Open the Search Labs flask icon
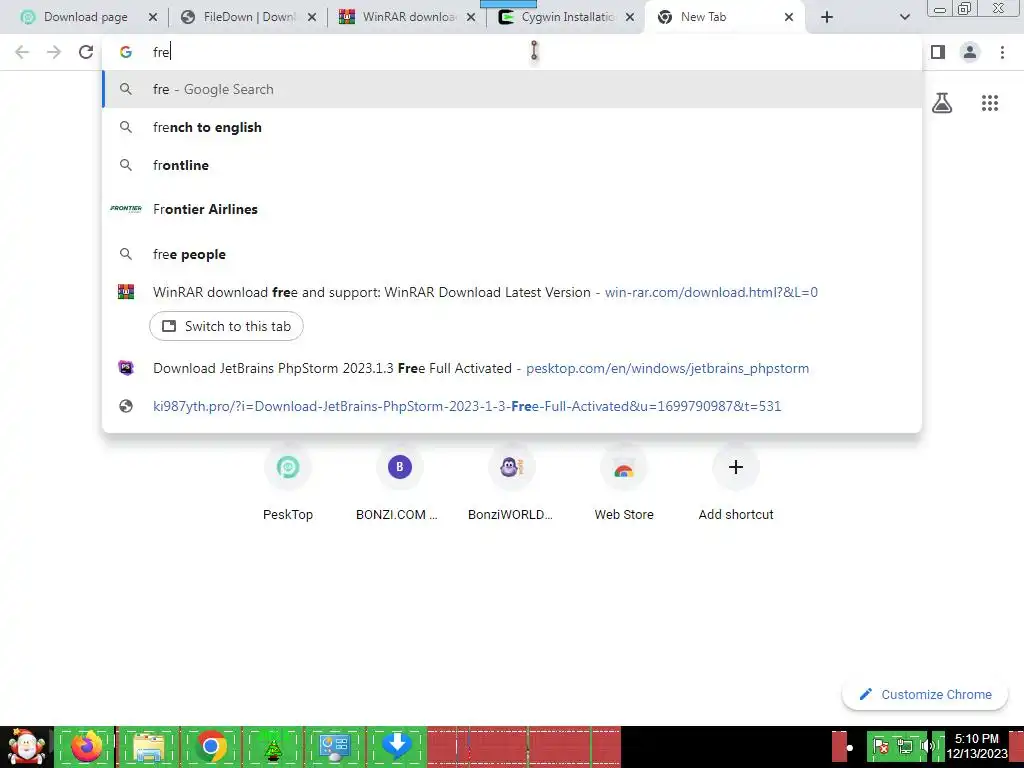Screen dimensions: 1024x768 pos(942,103)
